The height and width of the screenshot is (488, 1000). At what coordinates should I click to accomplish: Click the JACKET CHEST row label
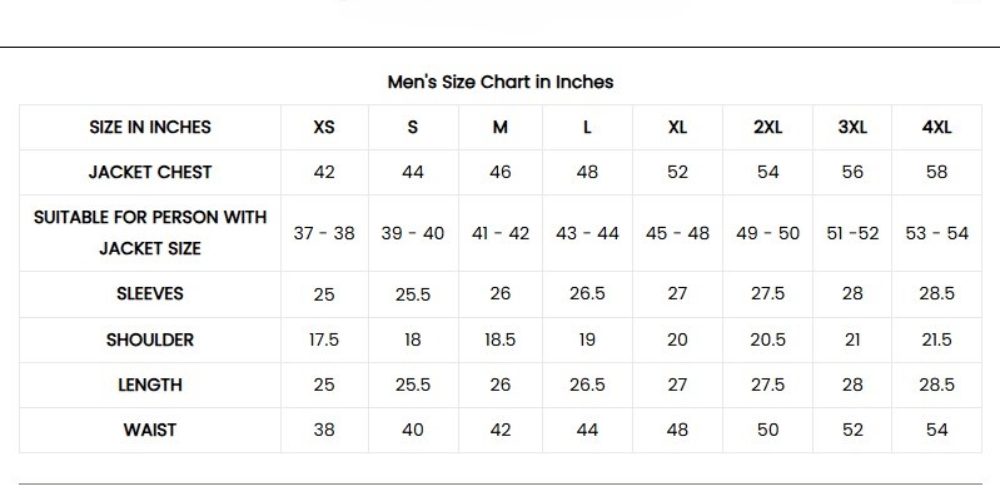coord(150,172)
